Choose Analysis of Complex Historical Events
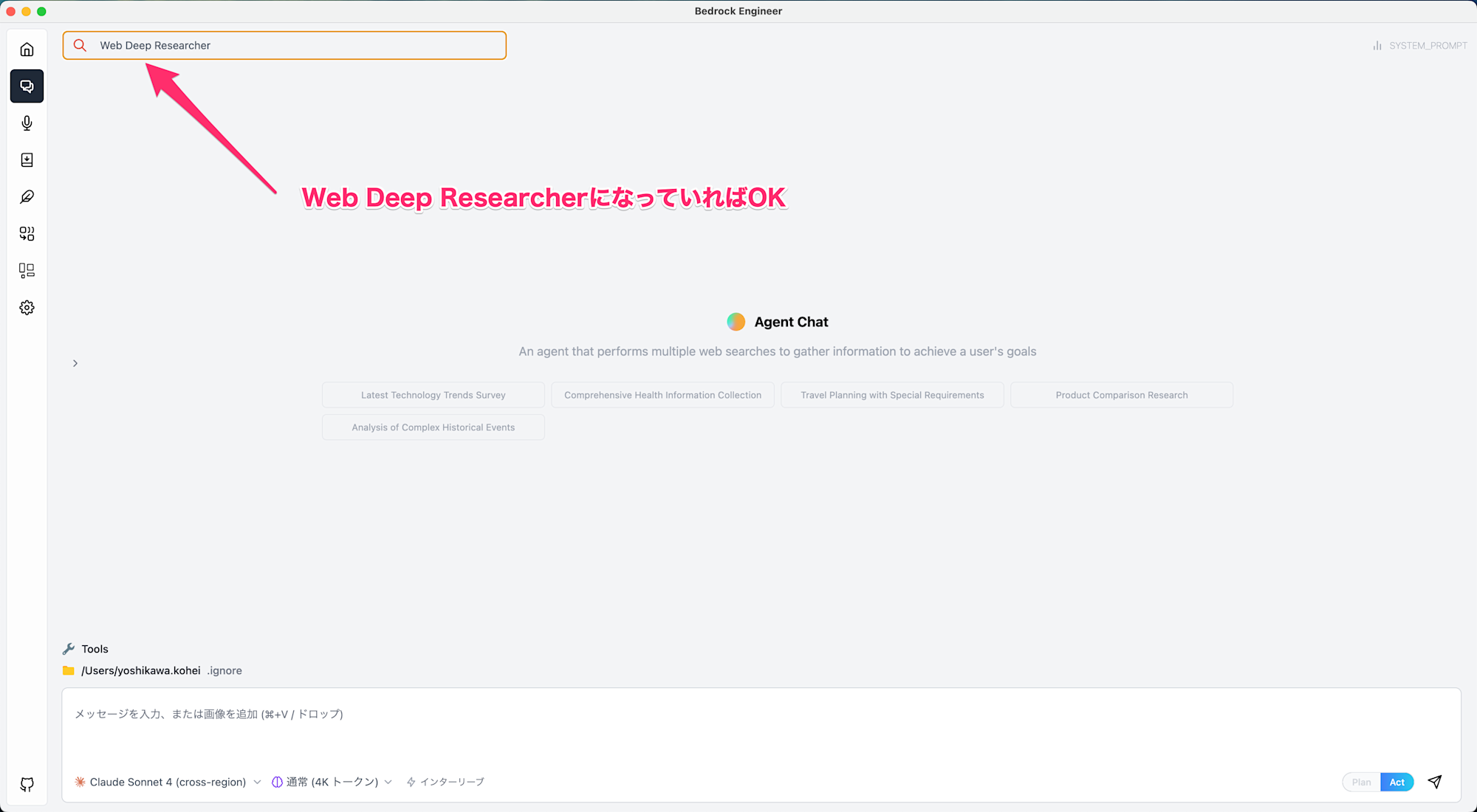This screenshot has height=812, width=1477. pos(433,427)
